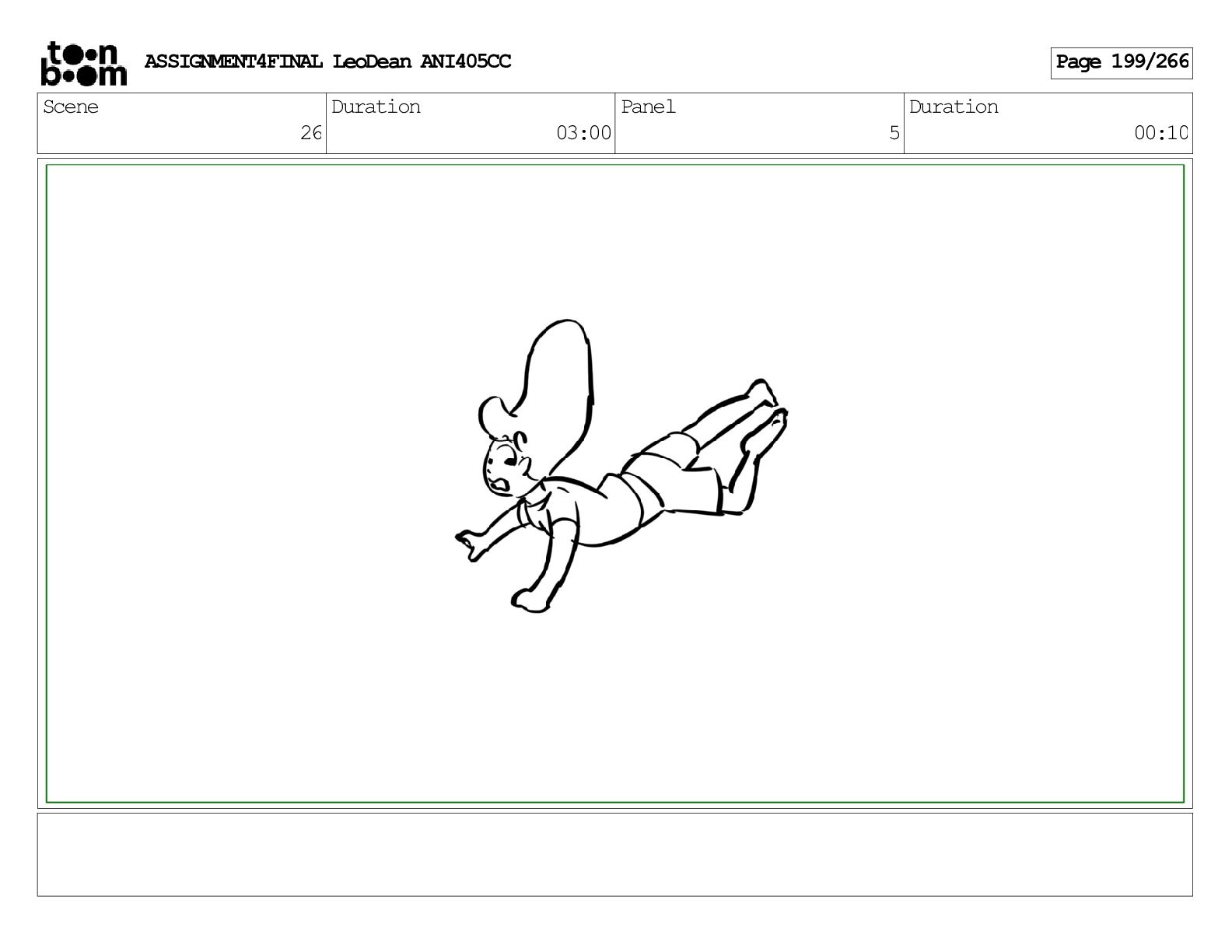Click the Scene header label
The image size is (1232, 952).
point(71,107)
